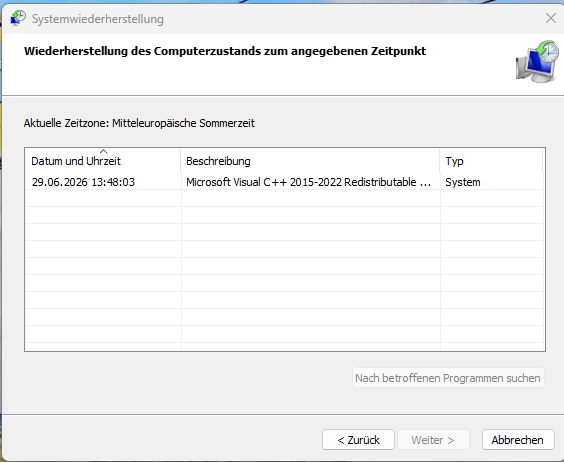Click the Systemwiederherstellung title bar icon
The height and width of the screenshot is (463, 564).
click(18, 18)
